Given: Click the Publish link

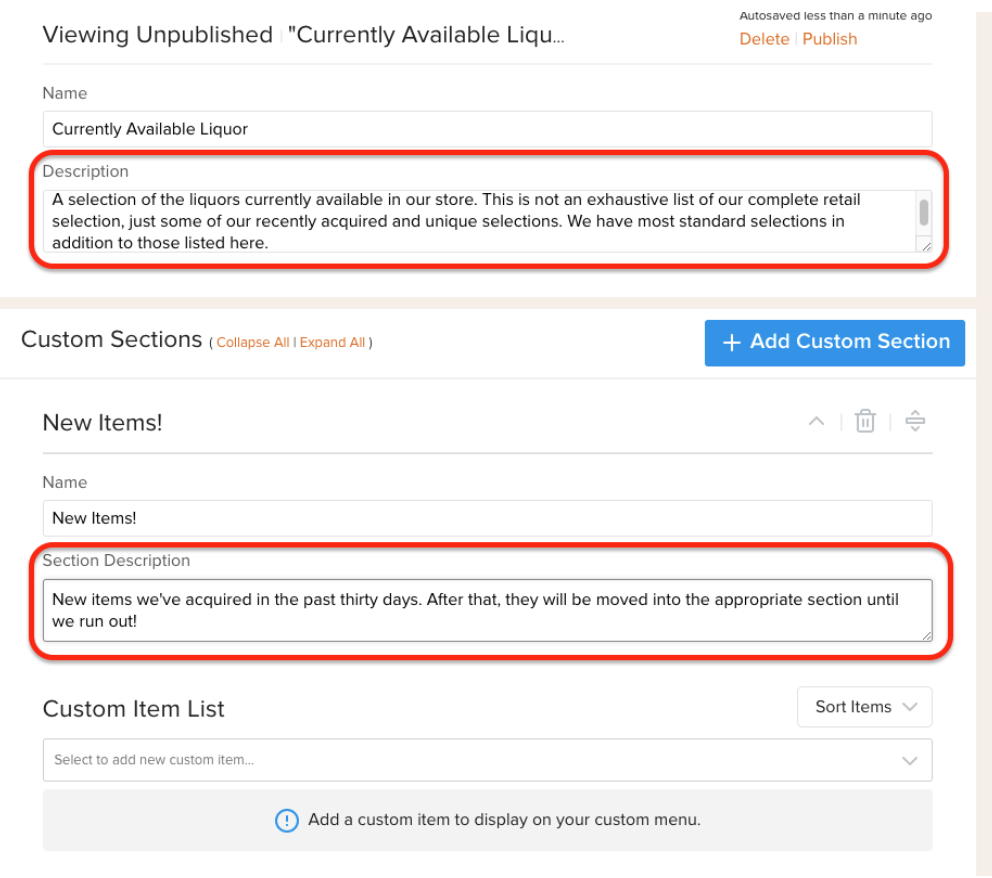Looking at the screenshot, I should click(x=829, y=39).
